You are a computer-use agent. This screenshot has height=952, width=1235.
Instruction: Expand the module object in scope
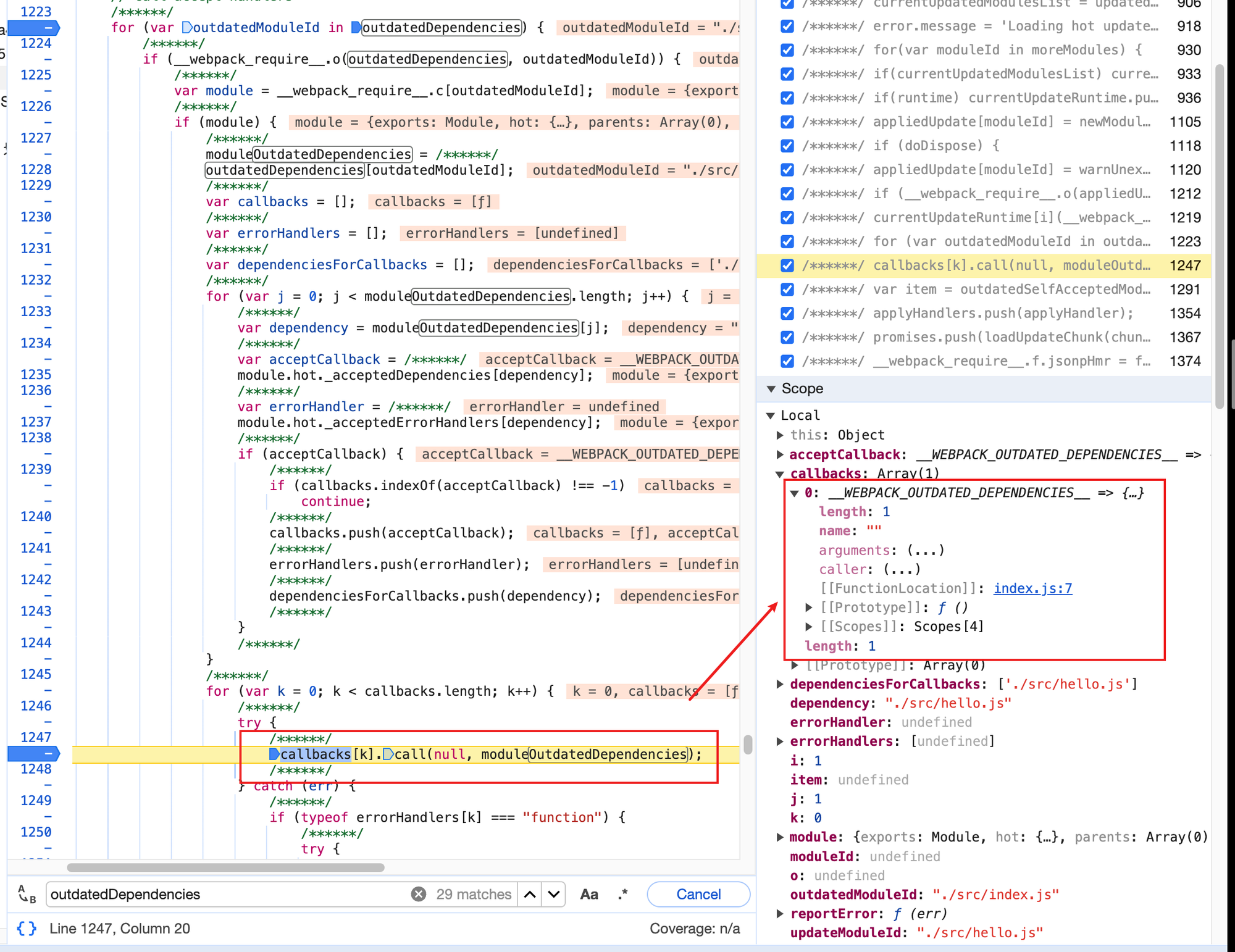[780, 837]
